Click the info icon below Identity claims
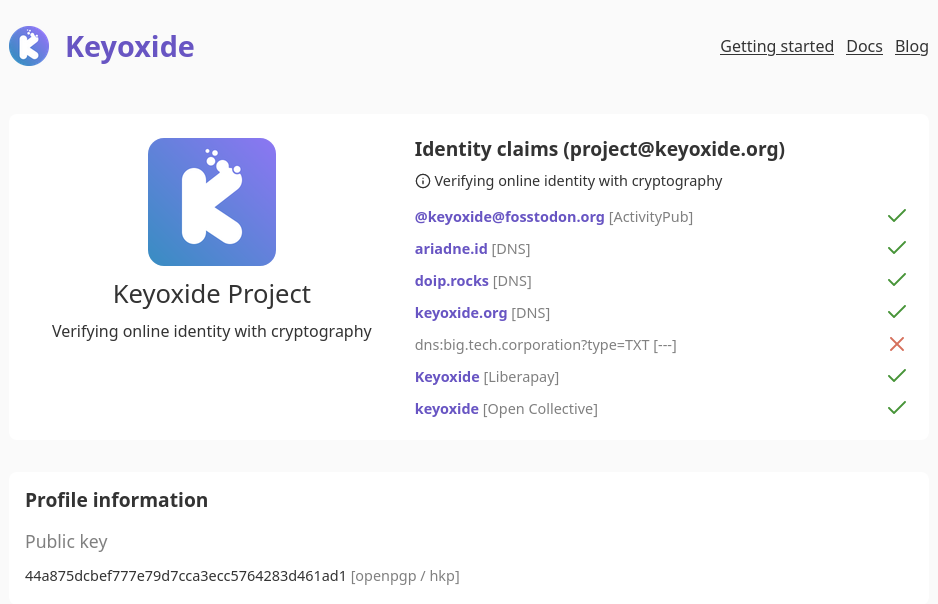 tap(423, 181)
